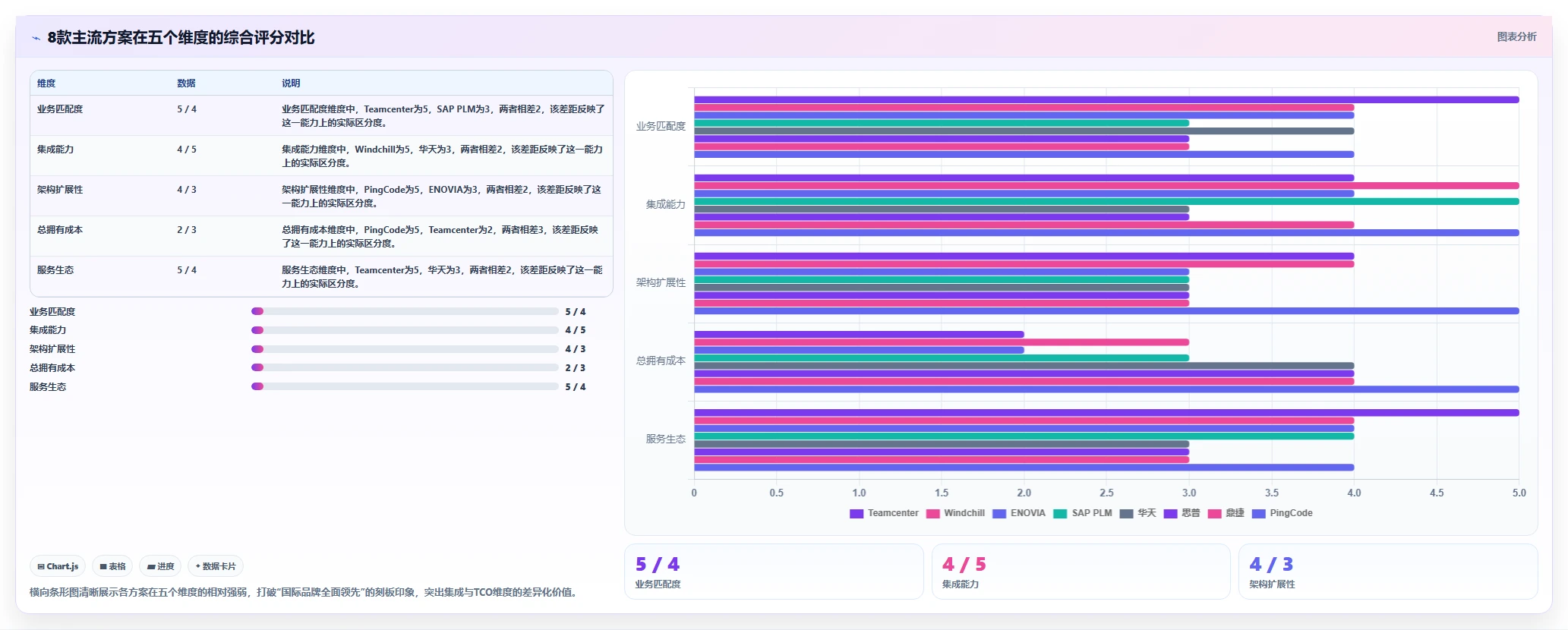Viewport: 1568px width, 630px height.
Task: Click the top Teamcenter bar in 业务匹配度 group
Action: tap(1106, 99)
